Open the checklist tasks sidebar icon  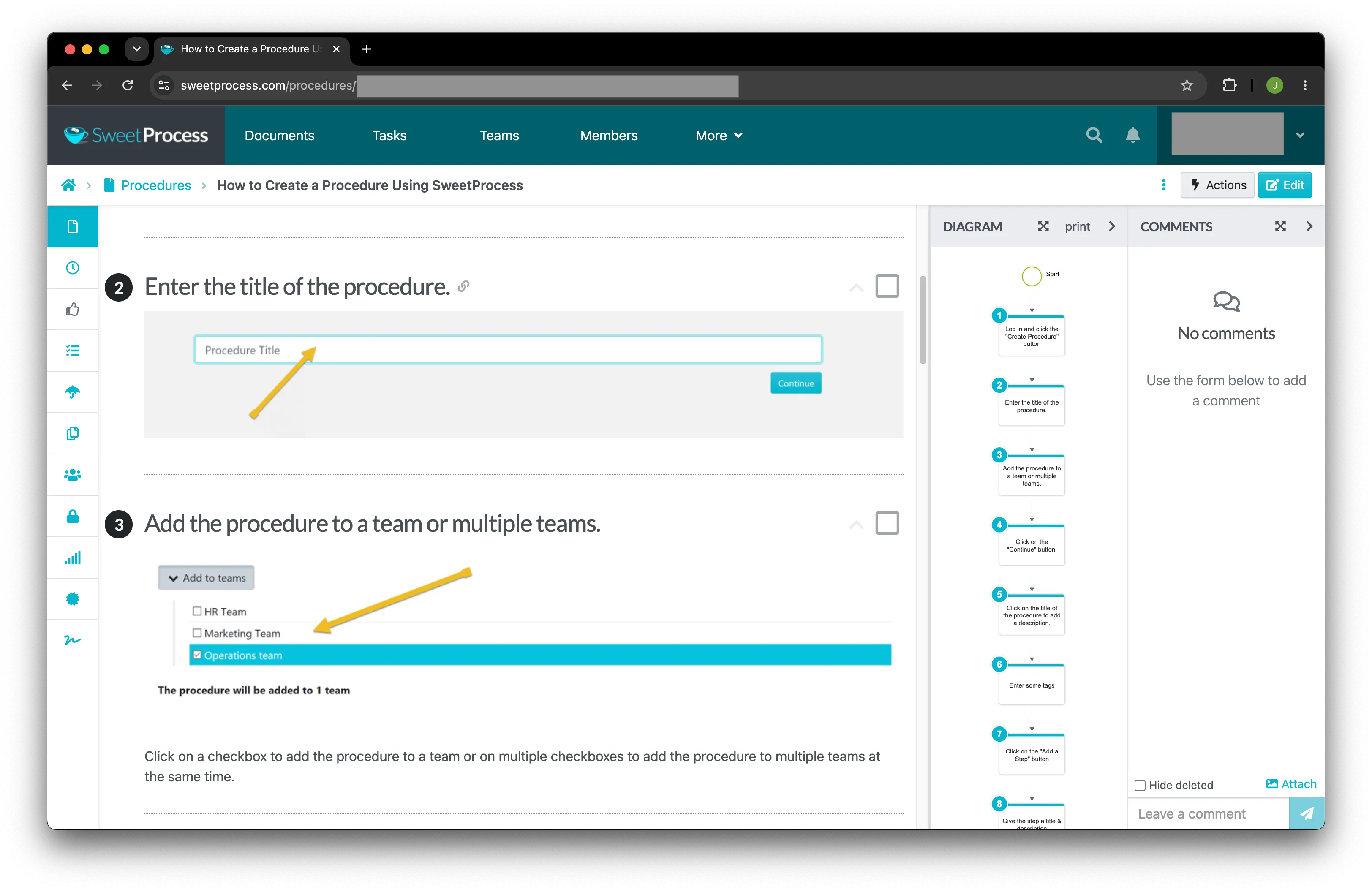coord(73,351)
